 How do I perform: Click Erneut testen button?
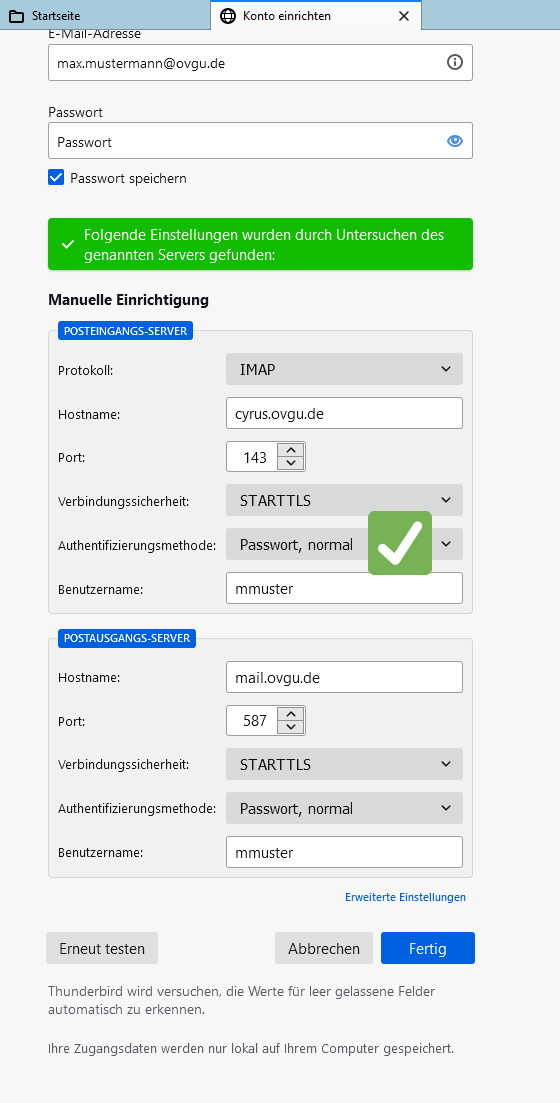(102, 948)
